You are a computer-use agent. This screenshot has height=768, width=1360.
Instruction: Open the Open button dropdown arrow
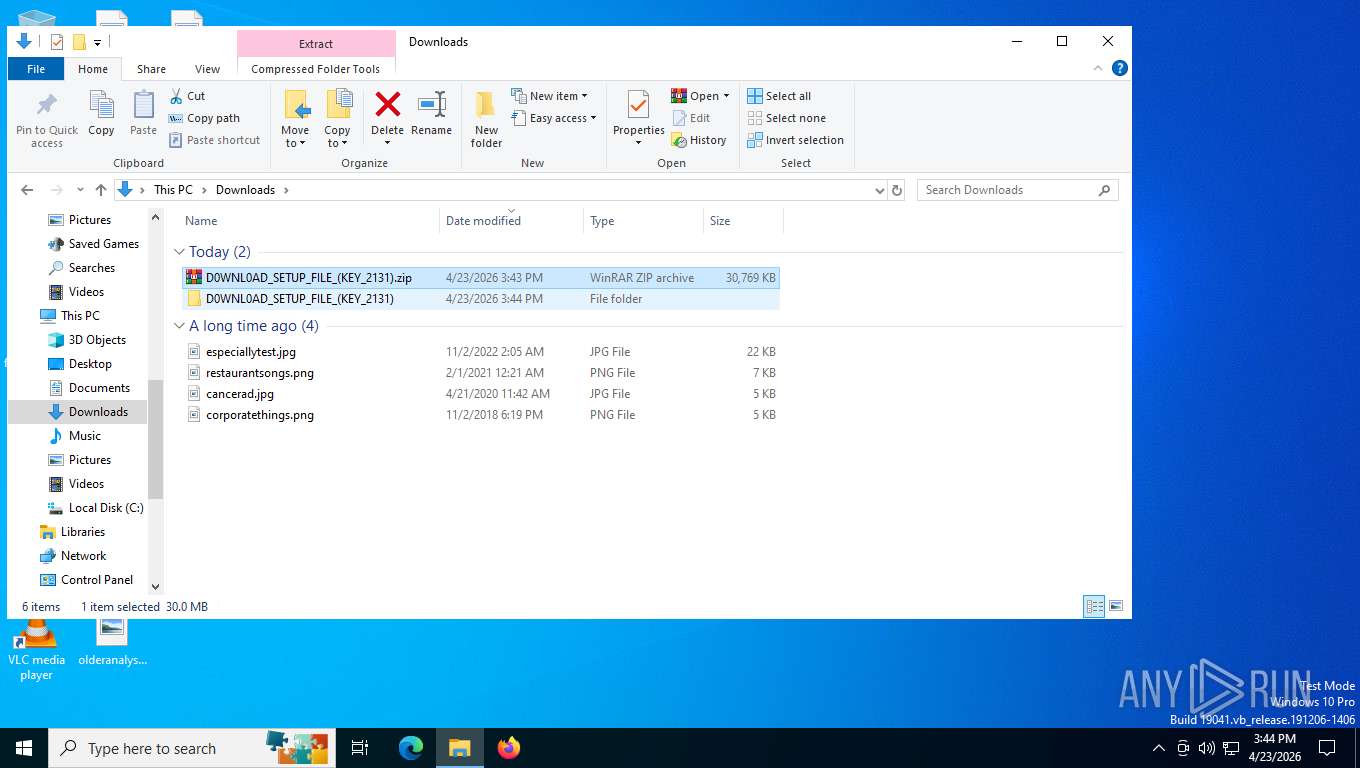(726, 96)
